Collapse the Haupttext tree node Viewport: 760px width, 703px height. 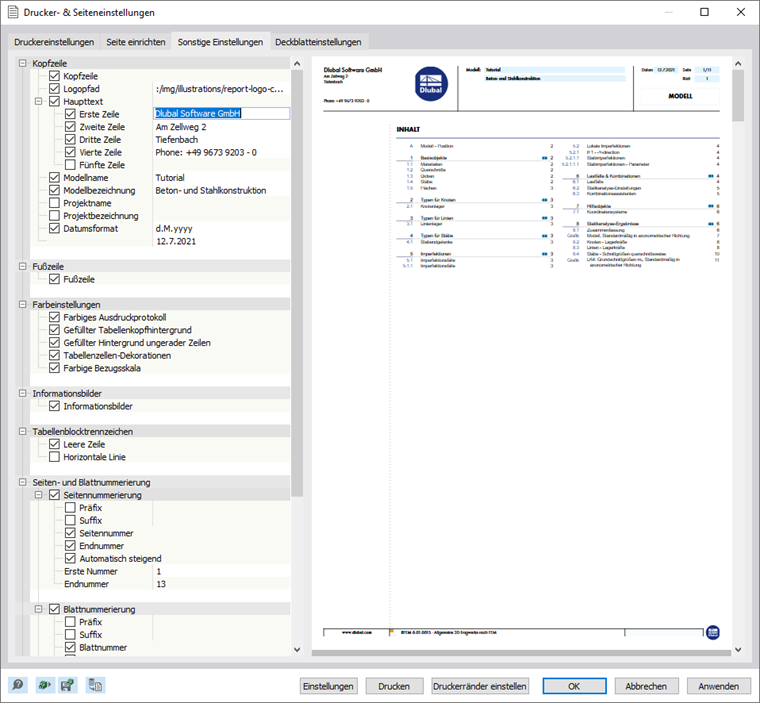(x=38, y=101)
